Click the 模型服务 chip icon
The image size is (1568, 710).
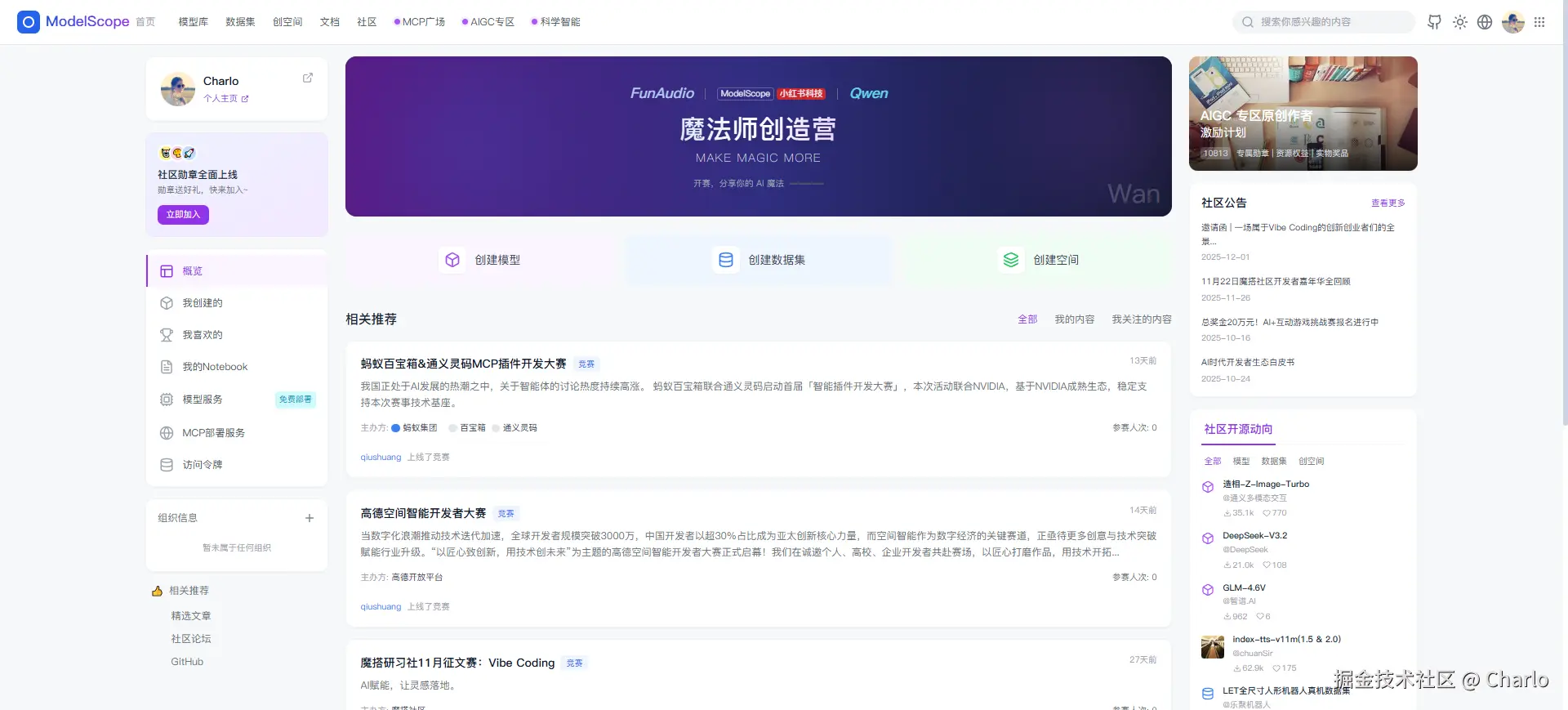[x=167, y=400]
